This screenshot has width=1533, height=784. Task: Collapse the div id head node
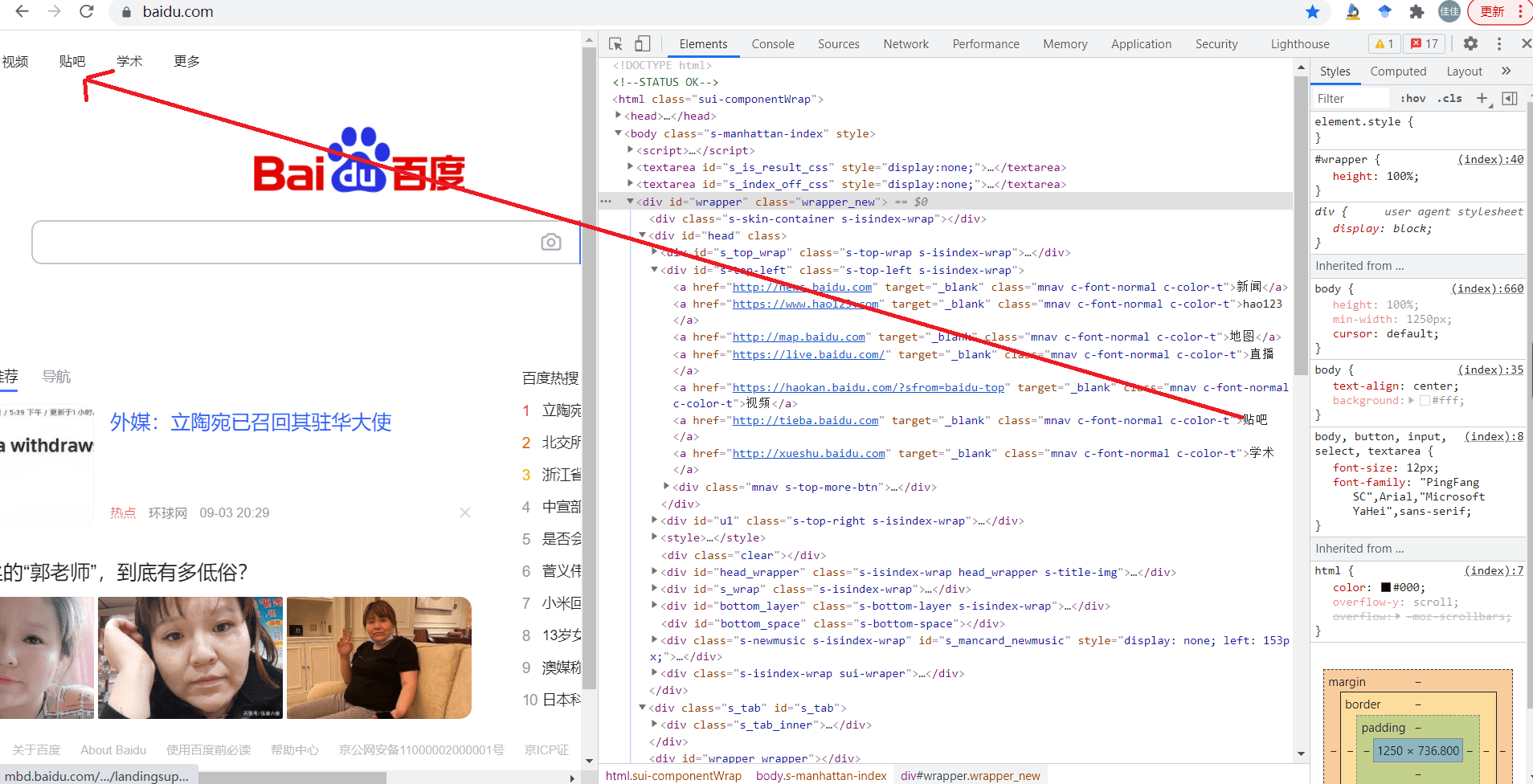tap(642, 235)
